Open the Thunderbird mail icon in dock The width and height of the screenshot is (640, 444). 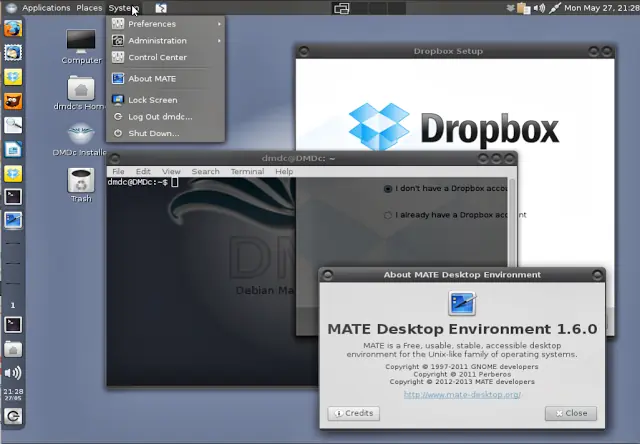pyautogui.click(x=13, y=53)
